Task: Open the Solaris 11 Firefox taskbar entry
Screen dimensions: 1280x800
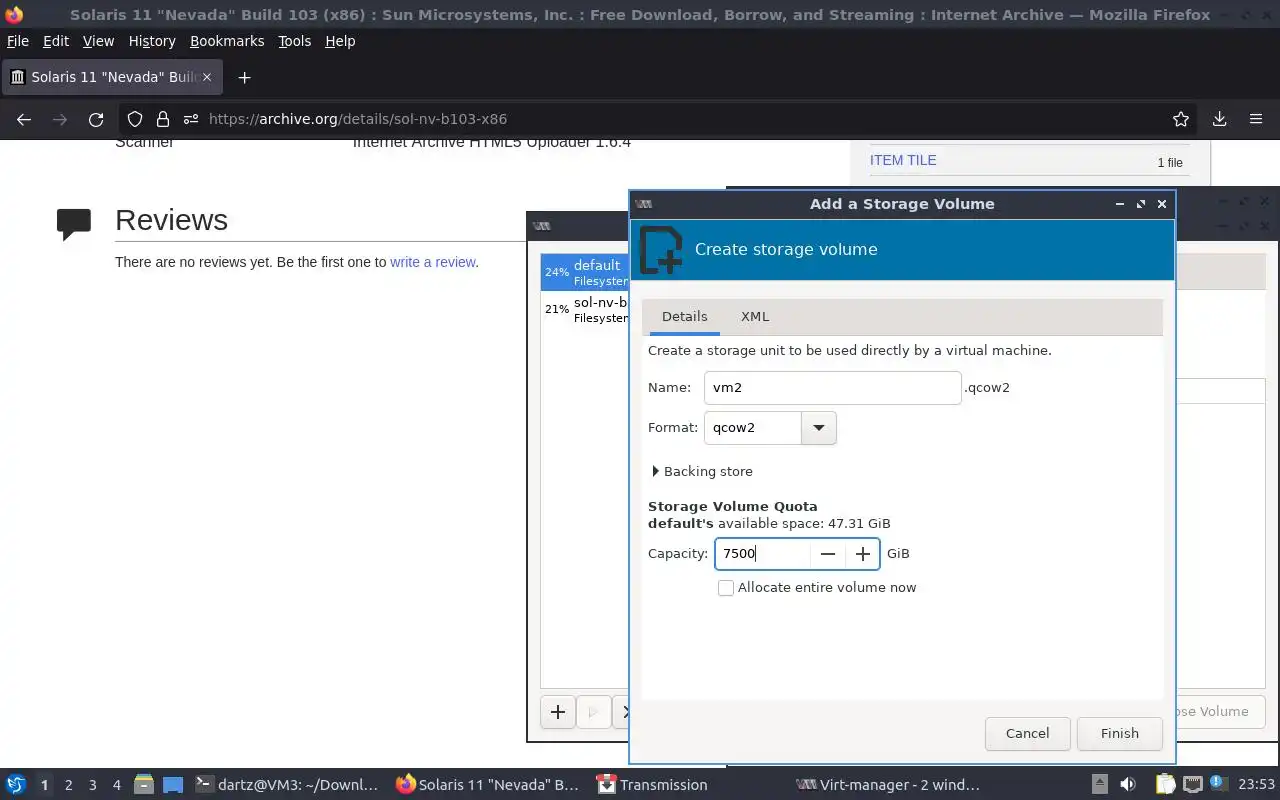Action: point(487,785)
